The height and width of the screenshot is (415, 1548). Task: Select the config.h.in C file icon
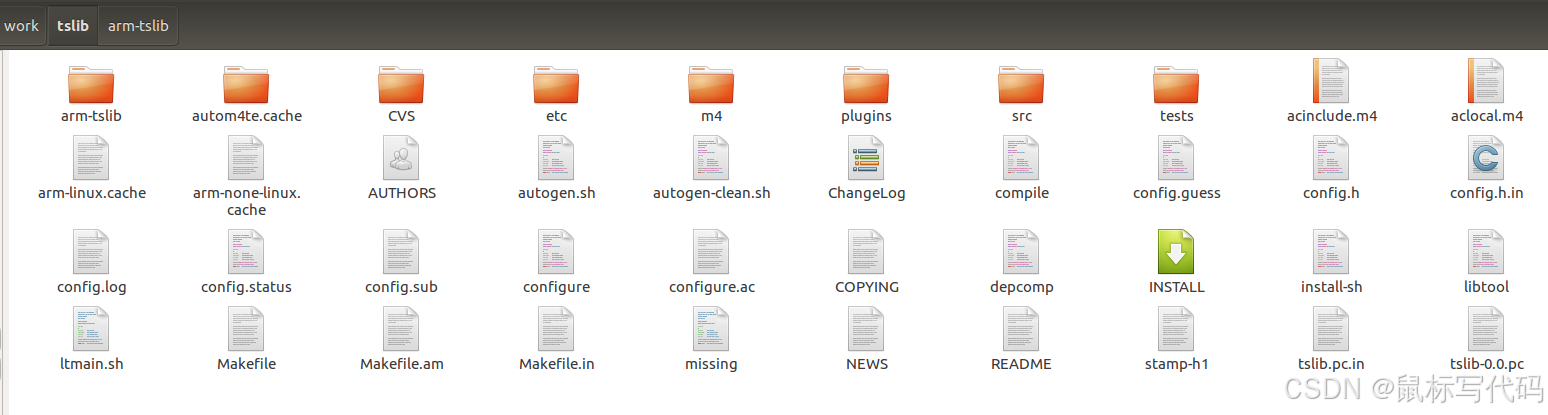1486,158
